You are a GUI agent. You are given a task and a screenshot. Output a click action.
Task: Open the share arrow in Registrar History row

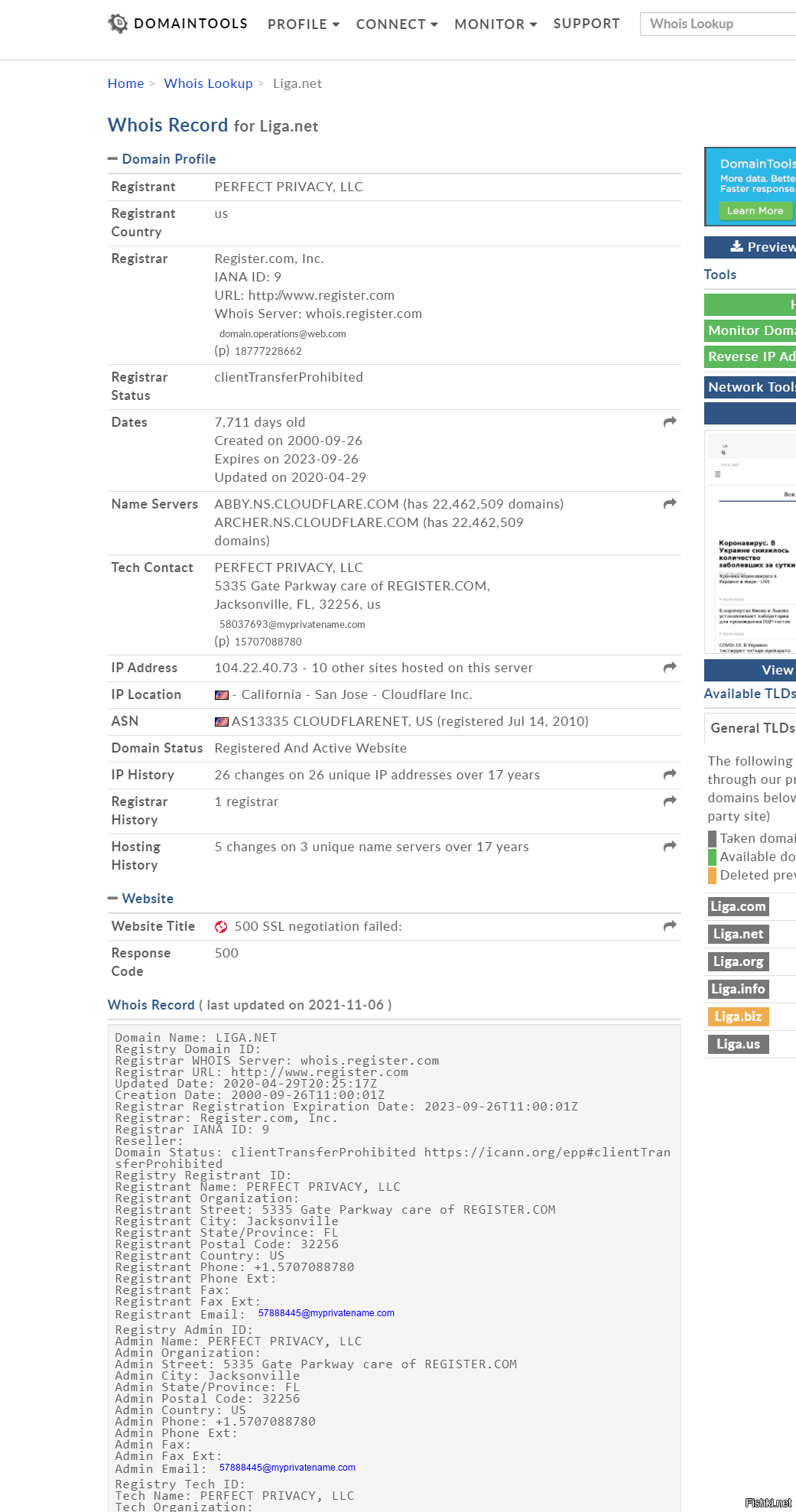(670, 802)
